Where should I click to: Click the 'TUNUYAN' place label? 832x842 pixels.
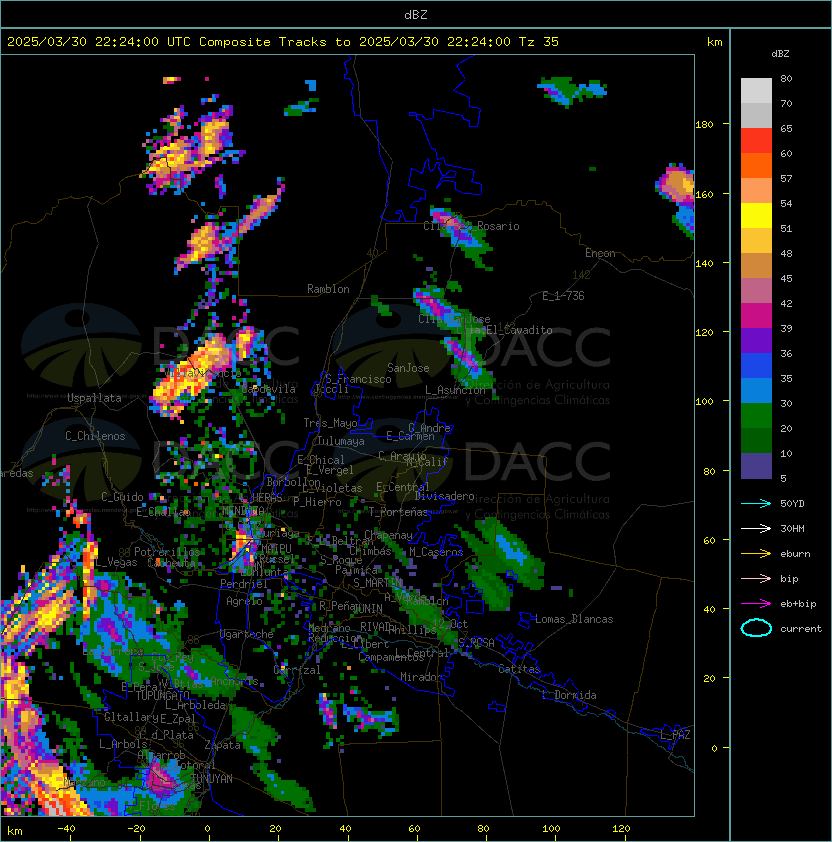click(212, 779)
